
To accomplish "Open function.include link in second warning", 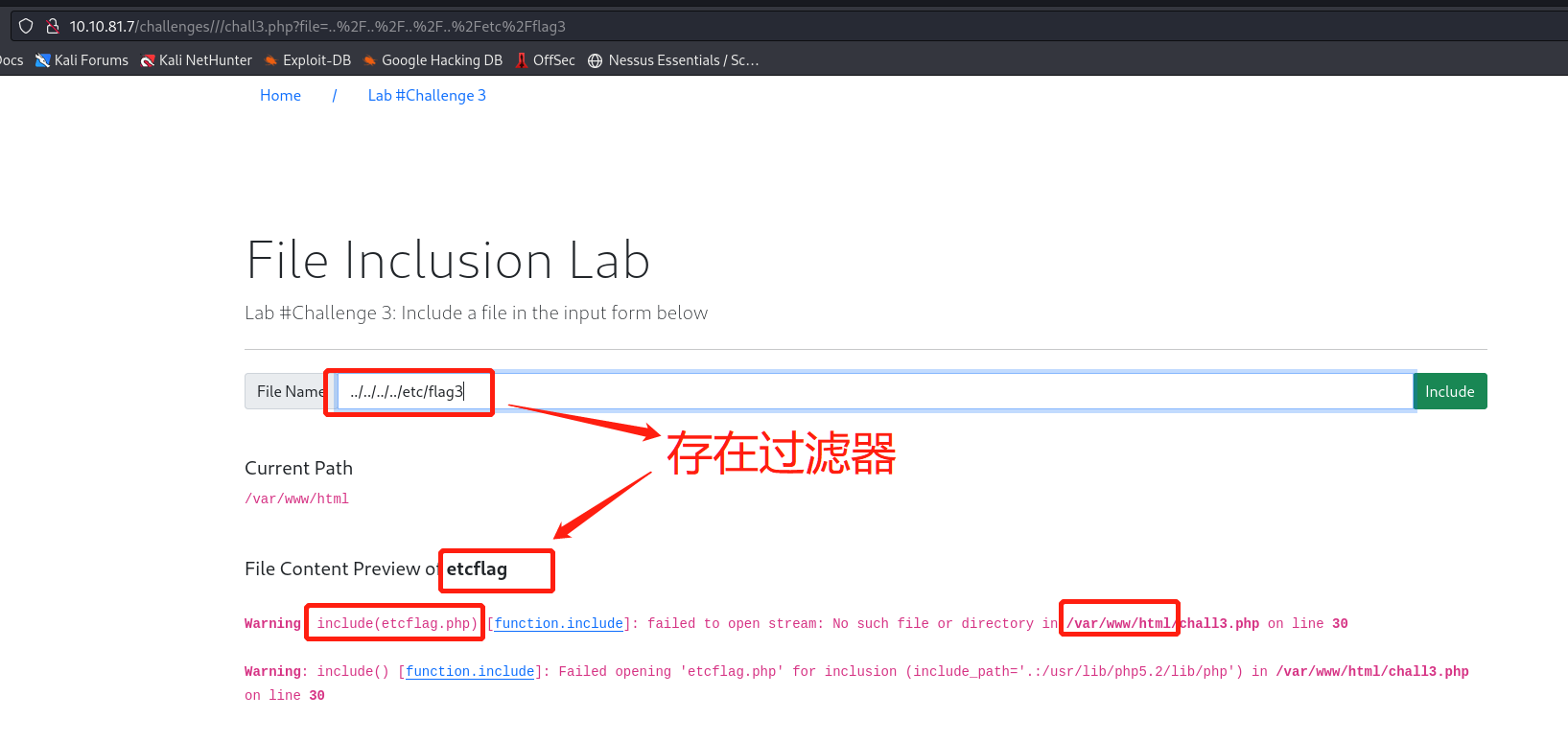I will coord(470,671).
